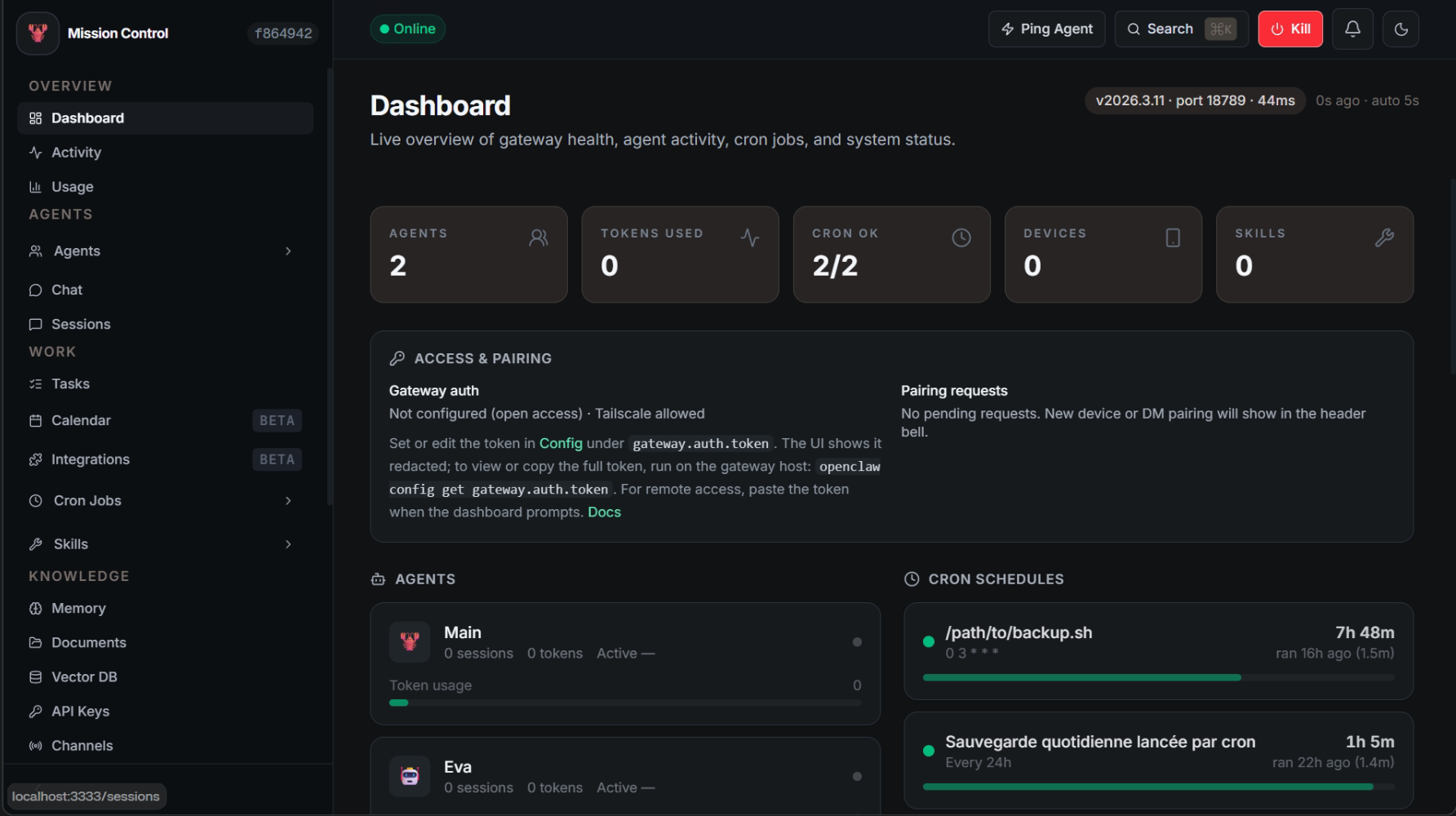The height and width of the screenshot is (816, 1456).
Task: Expand the Skills sidebar chevron
Action: pos(288,544)
